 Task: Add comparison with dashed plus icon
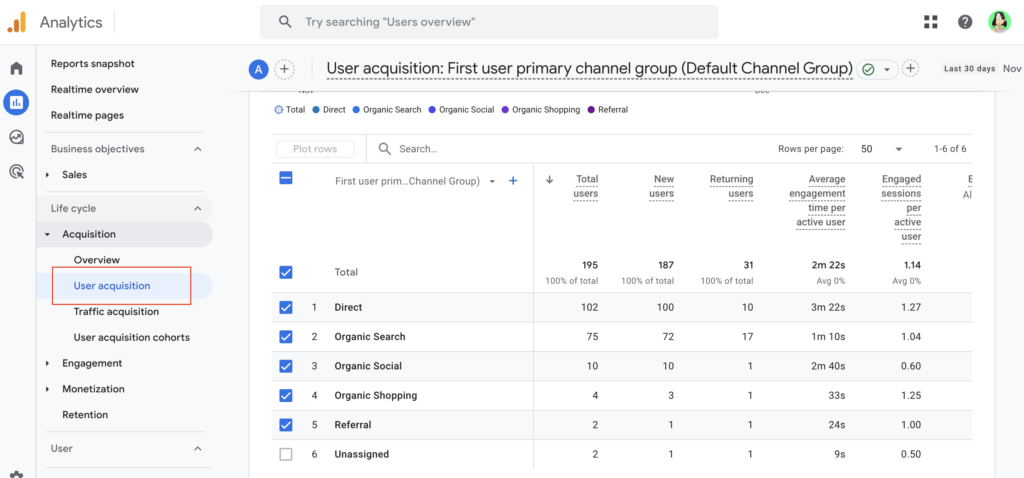[284, 69]
